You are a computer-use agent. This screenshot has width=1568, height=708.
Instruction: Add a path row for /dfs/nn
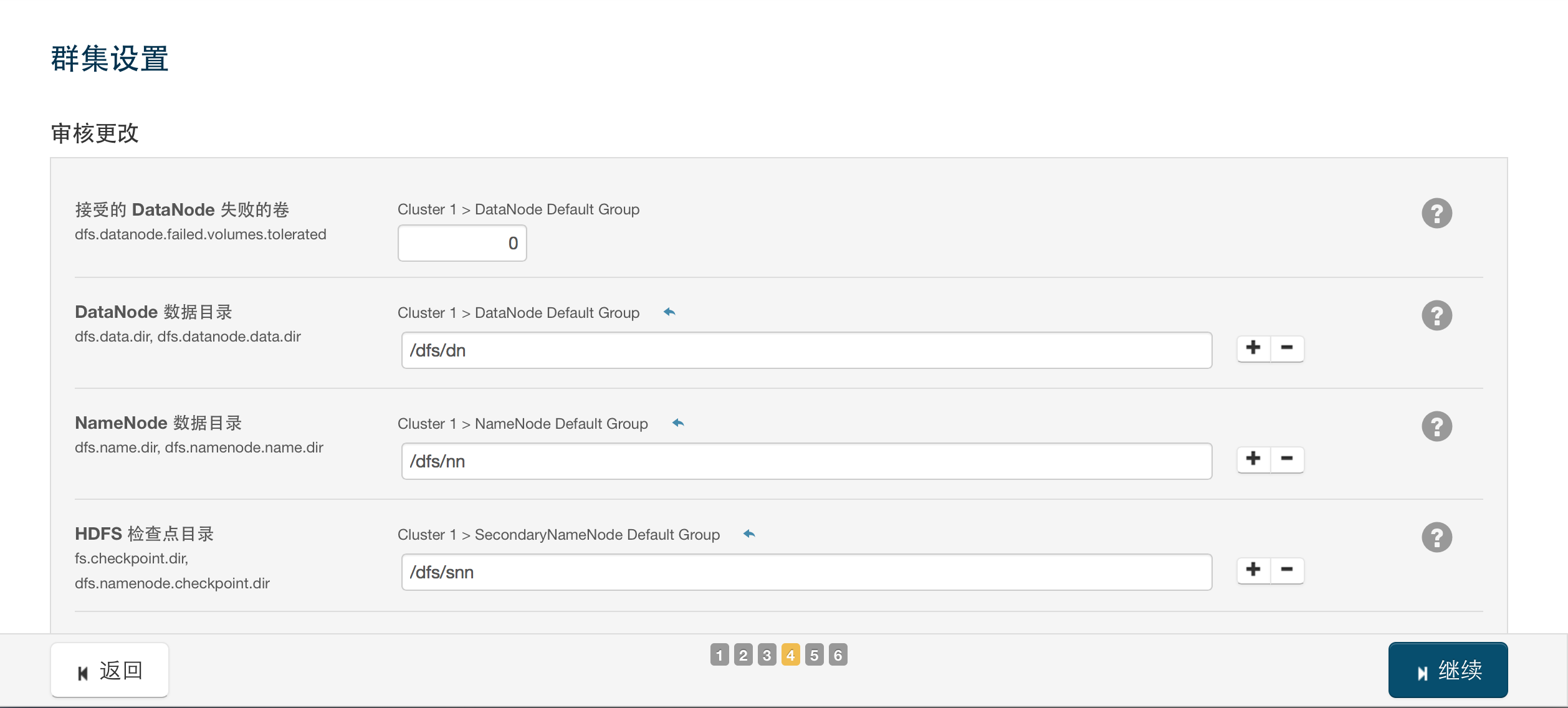click(x=1253, y=459)
